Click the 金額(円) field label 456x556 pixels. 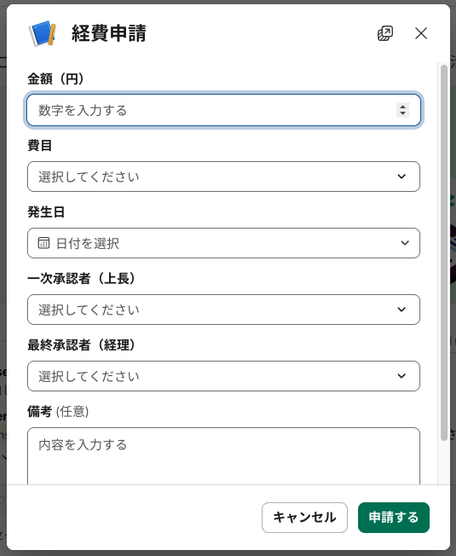(x=56, y=79)
